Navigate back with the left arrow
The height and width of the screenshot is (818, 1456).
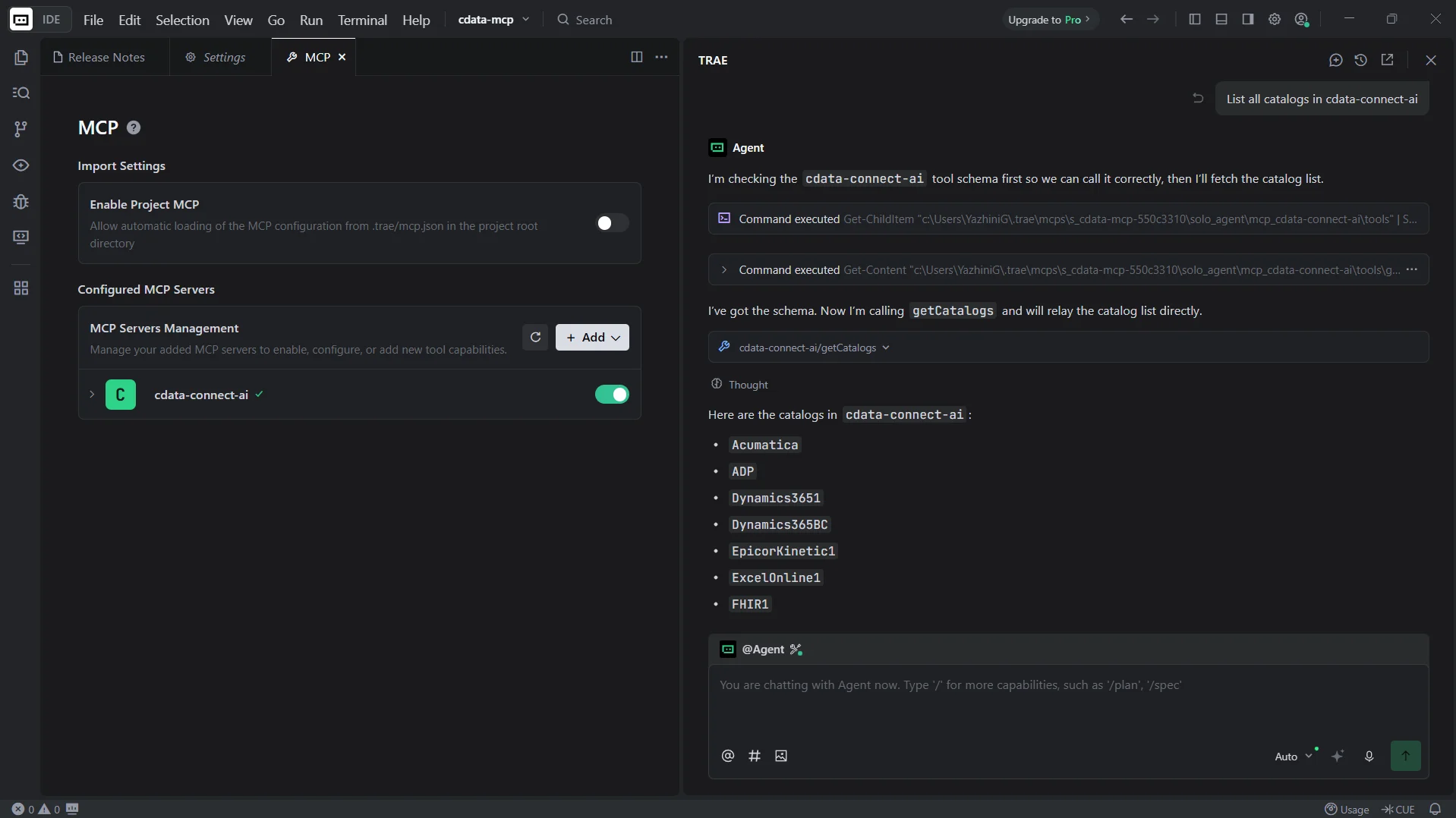(x=1127, y=20)
